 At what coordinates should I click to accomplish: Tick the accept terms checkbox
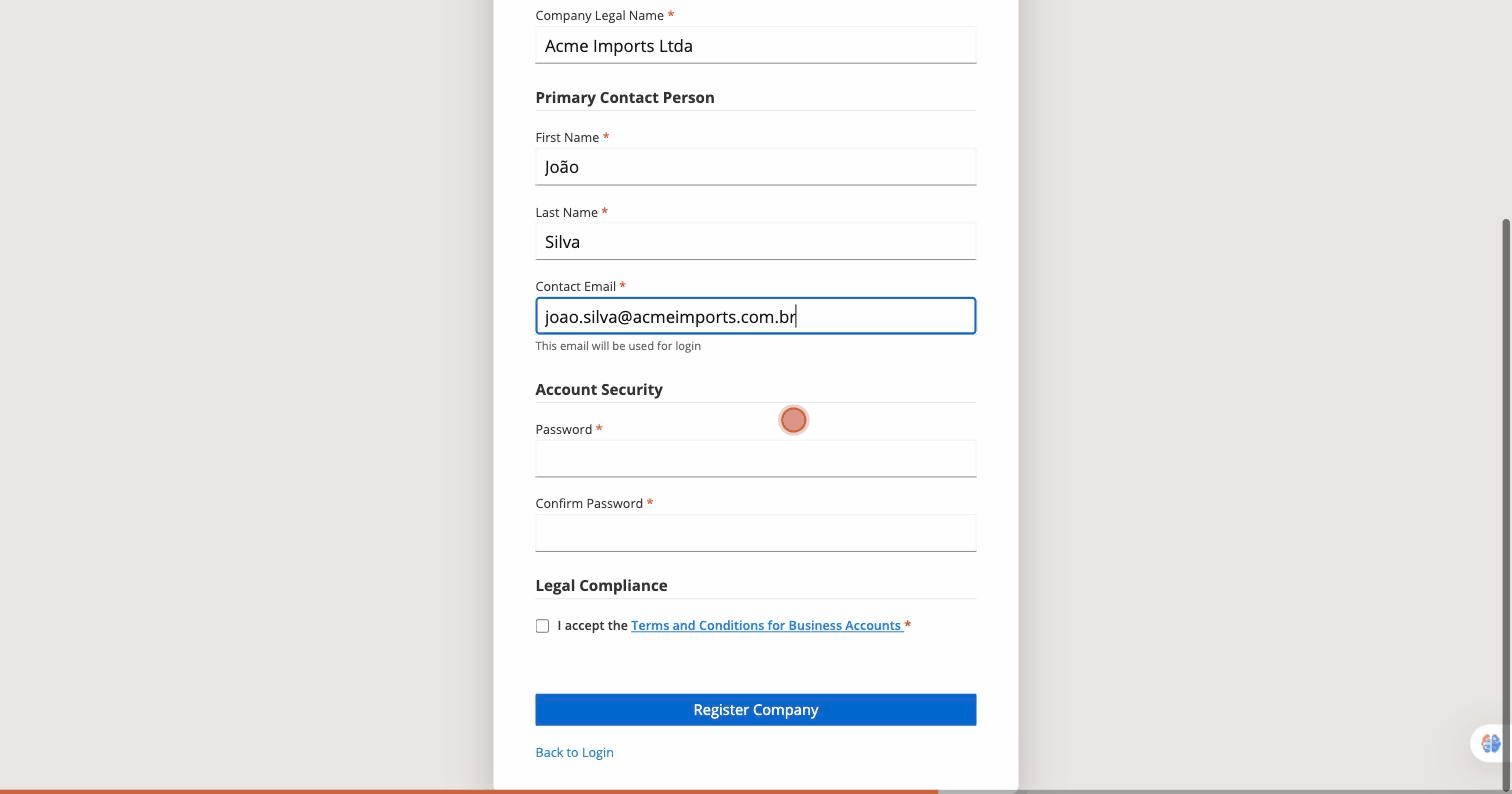click(542, 626)
